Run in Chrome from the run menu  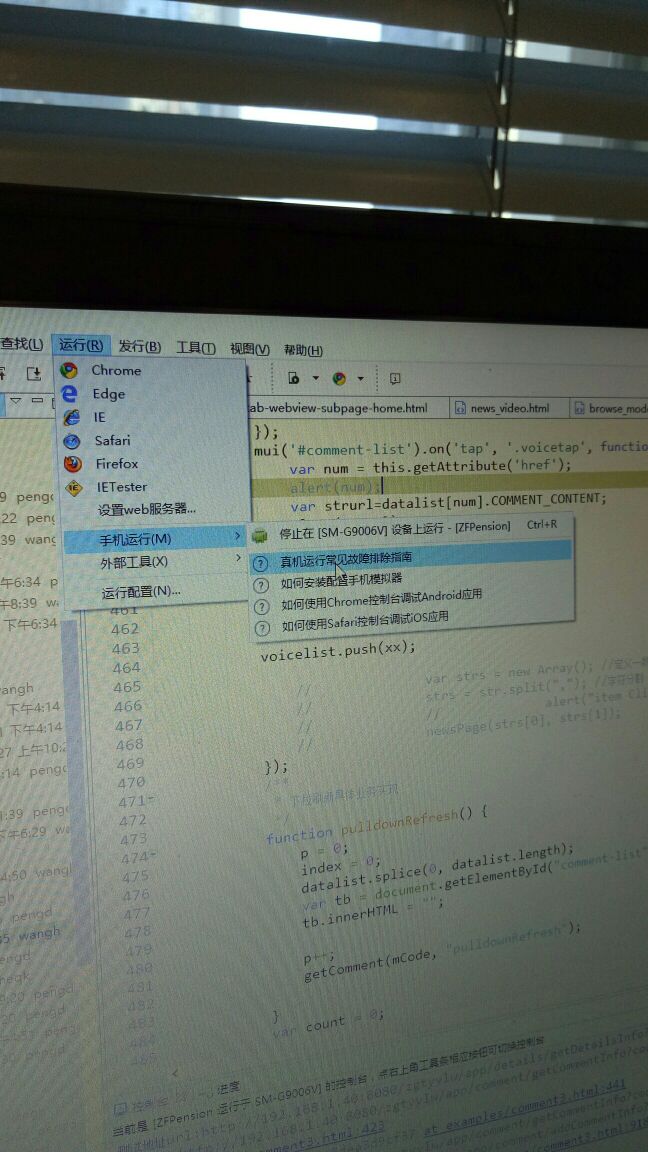pos(115,370)
